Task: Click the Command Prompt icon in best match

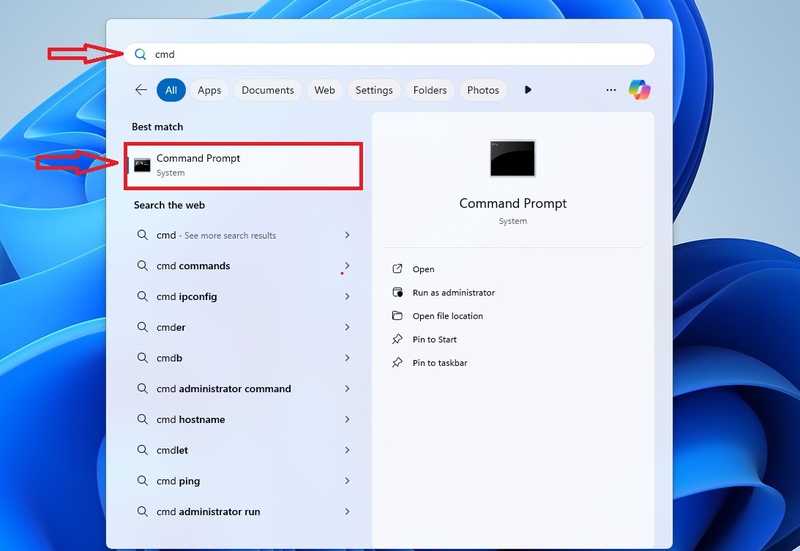Action: point(142,165)
